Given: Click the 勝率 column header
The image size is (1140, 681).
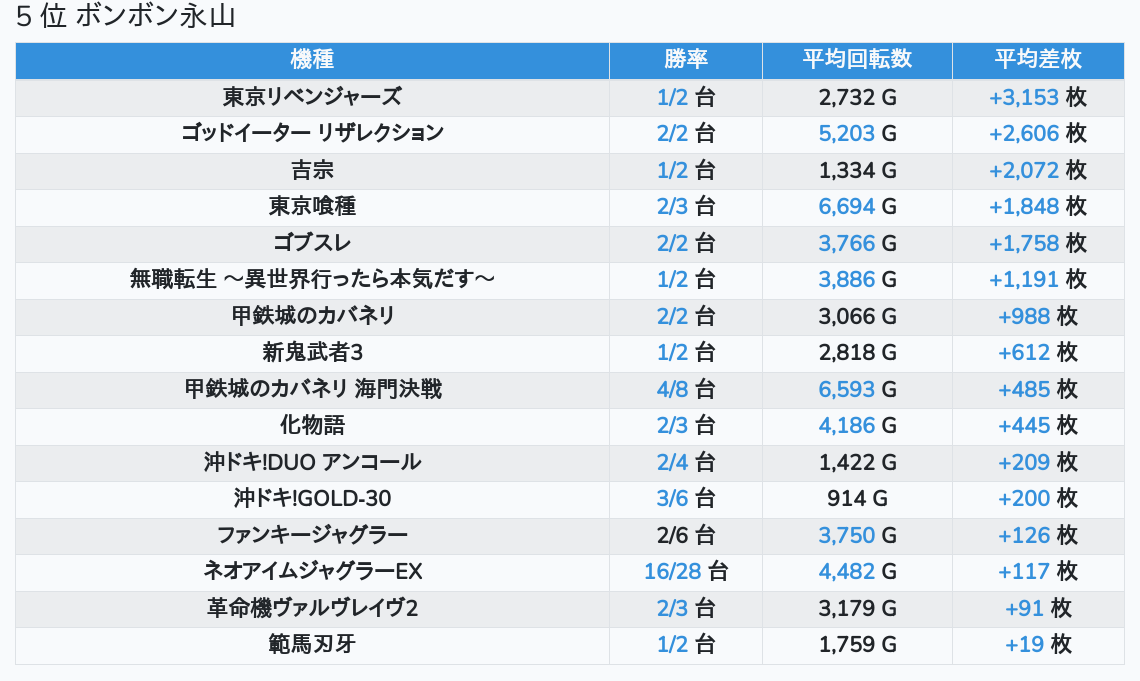Looking at the screenshot, I should pyautogui.click(x=686, y=60).
